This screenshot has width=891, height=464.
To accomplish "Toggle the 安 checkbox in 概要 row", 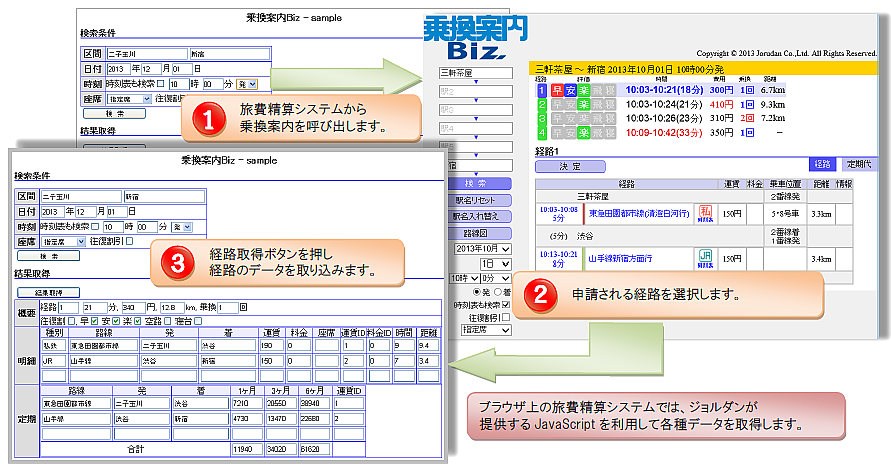I will pyautogui.click(x=116, y=321).
